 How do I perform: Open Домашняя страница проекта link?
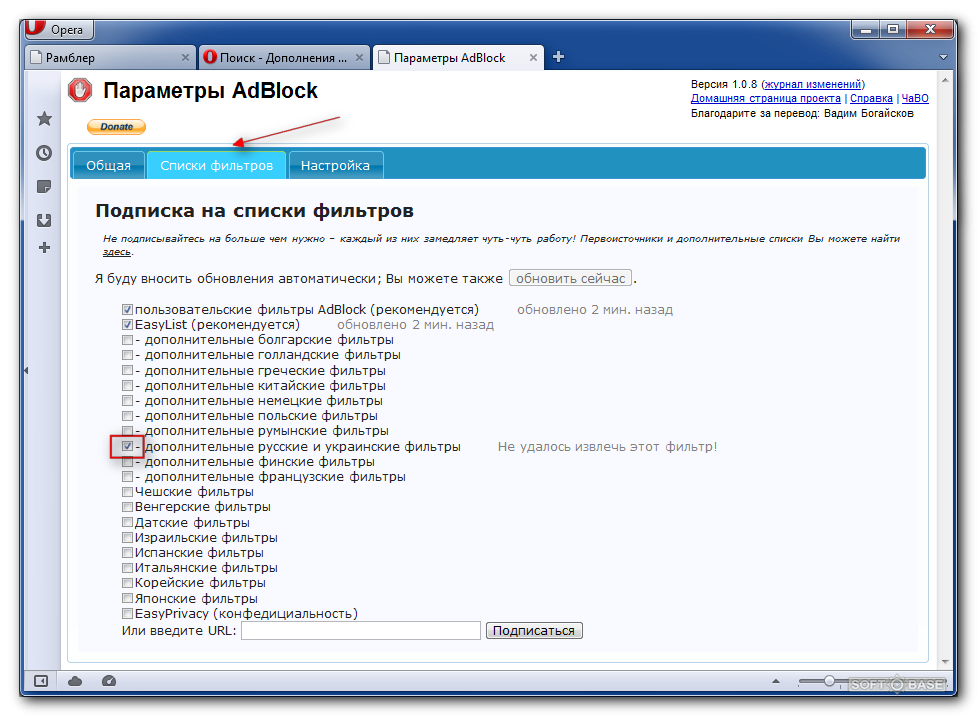[x=765, y=98]
